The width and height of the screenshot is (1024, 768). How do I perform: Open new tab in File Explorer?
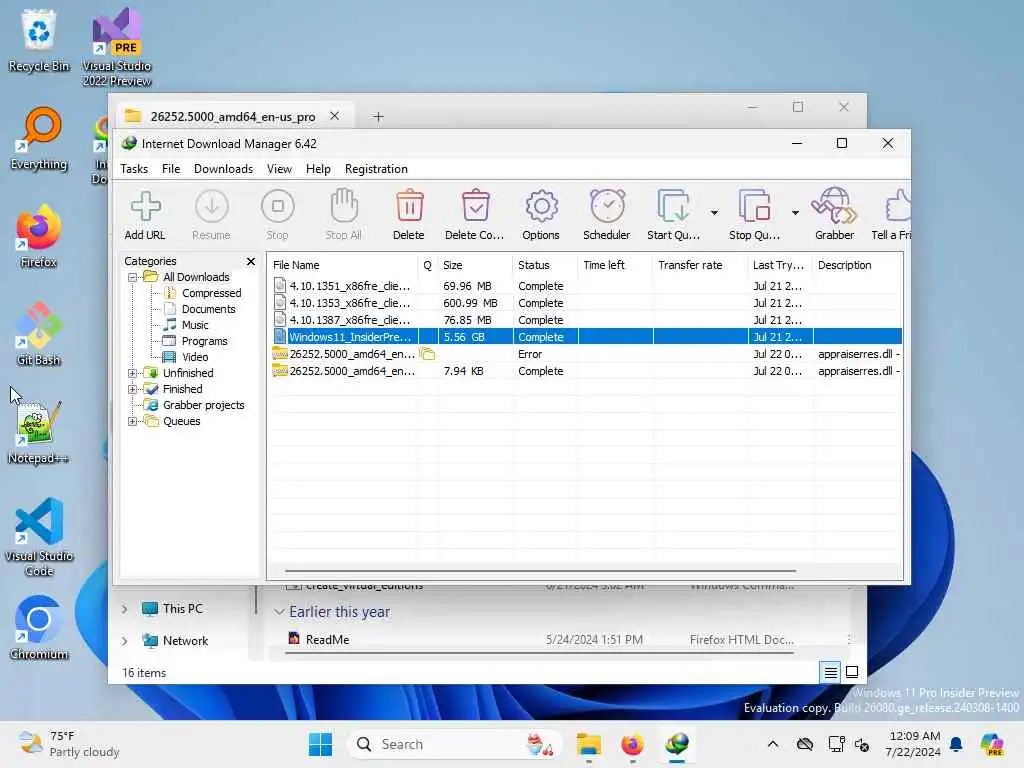click(x=378, y=117)
